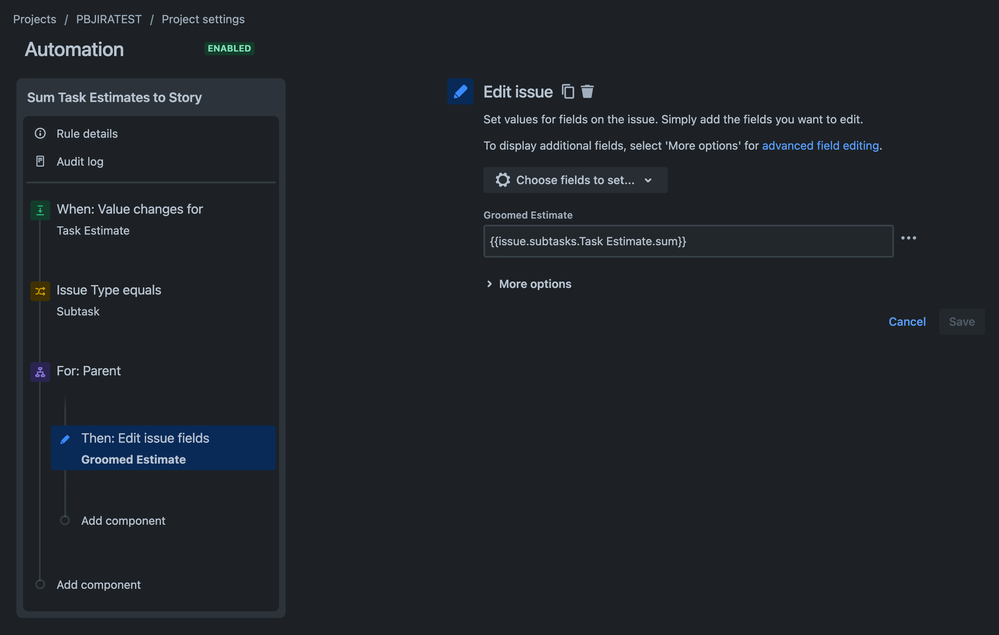Follow the advanced field editing link
999x635 pixels.
(x=821, y=146)
